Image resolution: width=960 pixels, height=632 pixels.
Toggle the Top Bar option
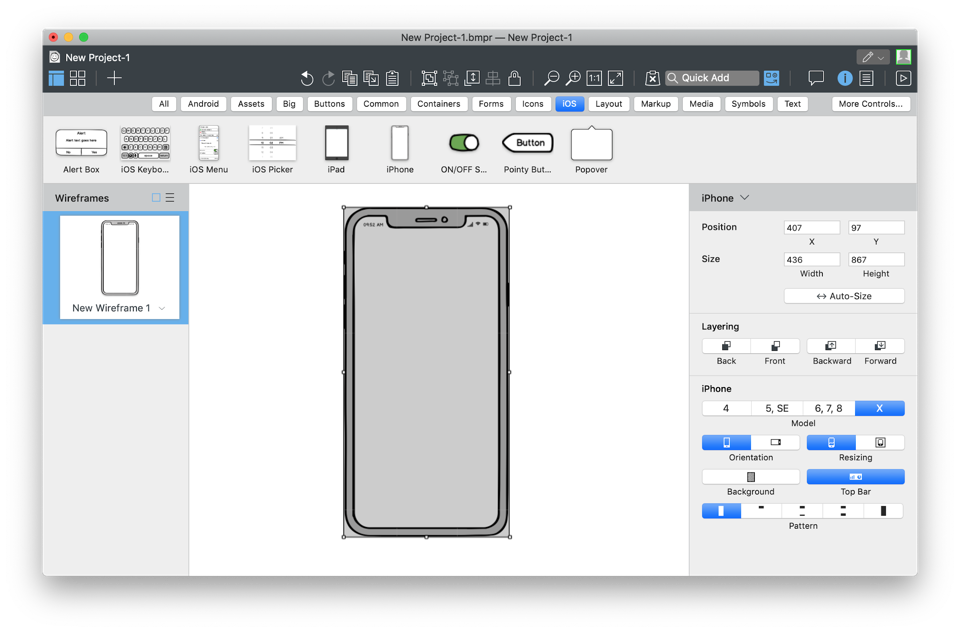coord(855,477)
